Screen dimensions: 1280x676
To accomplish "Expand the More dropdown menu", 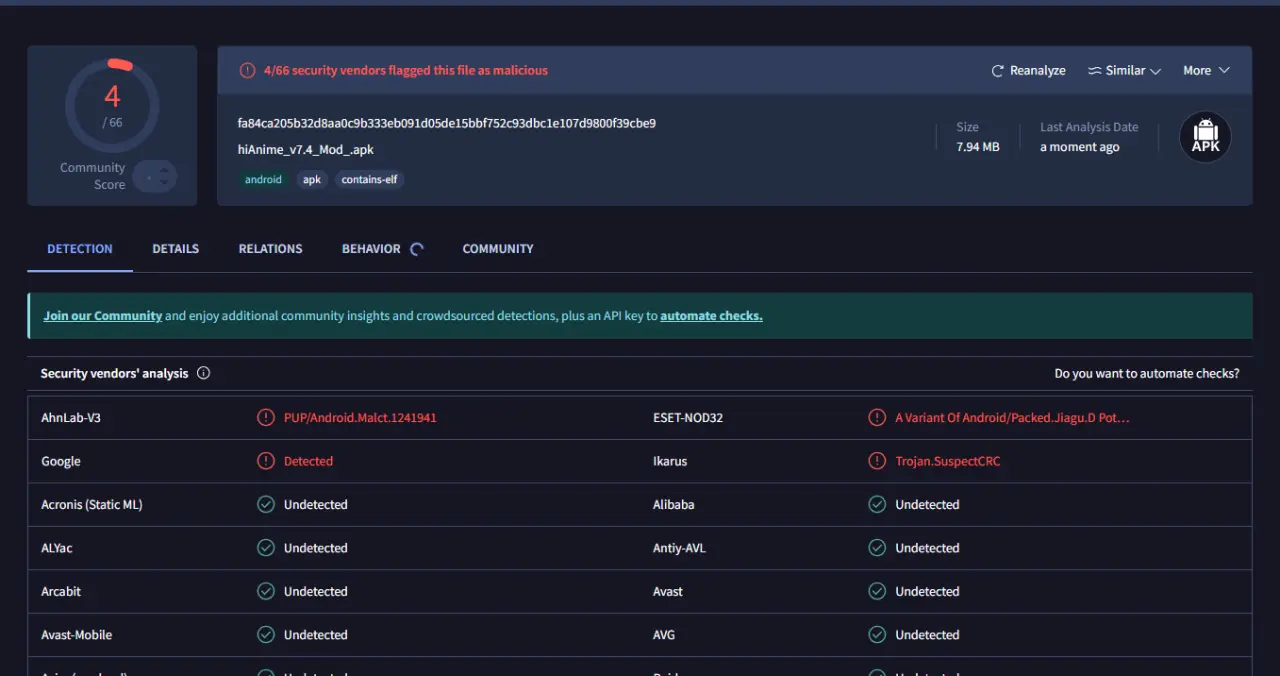I will tap(1206, 71).
